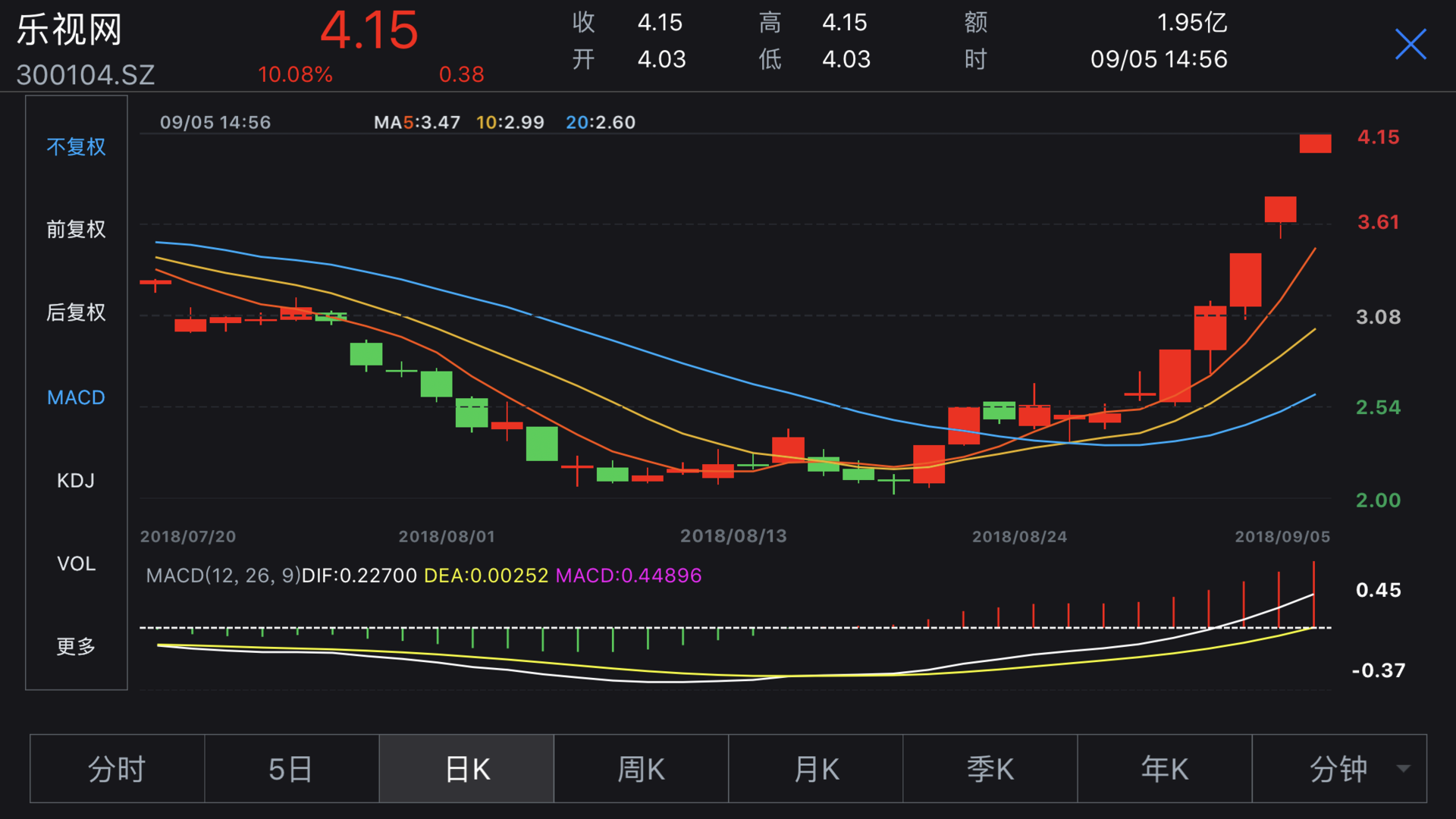
Task: Click the 0.45 MACD axis label
Action: (1378, 590)
